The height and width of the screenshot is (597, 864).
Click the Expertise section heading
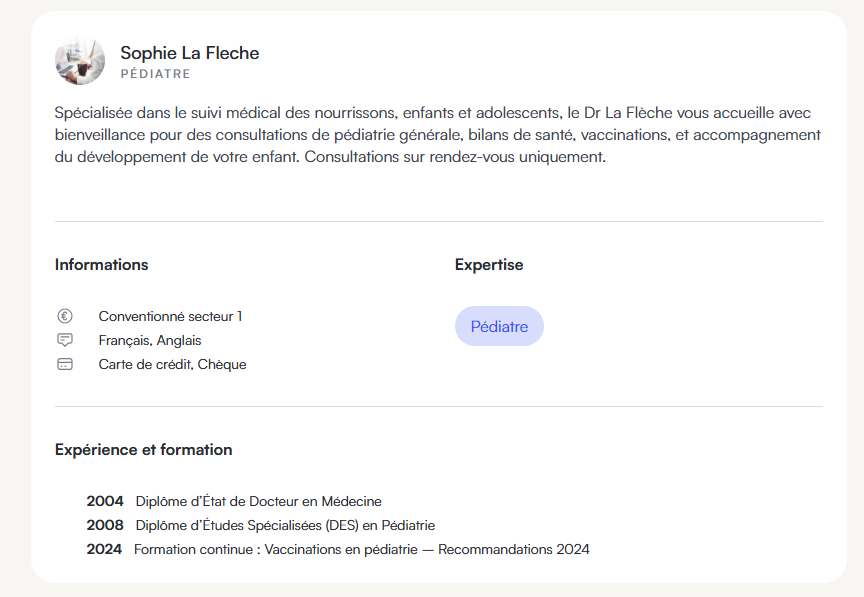point(489,265)
